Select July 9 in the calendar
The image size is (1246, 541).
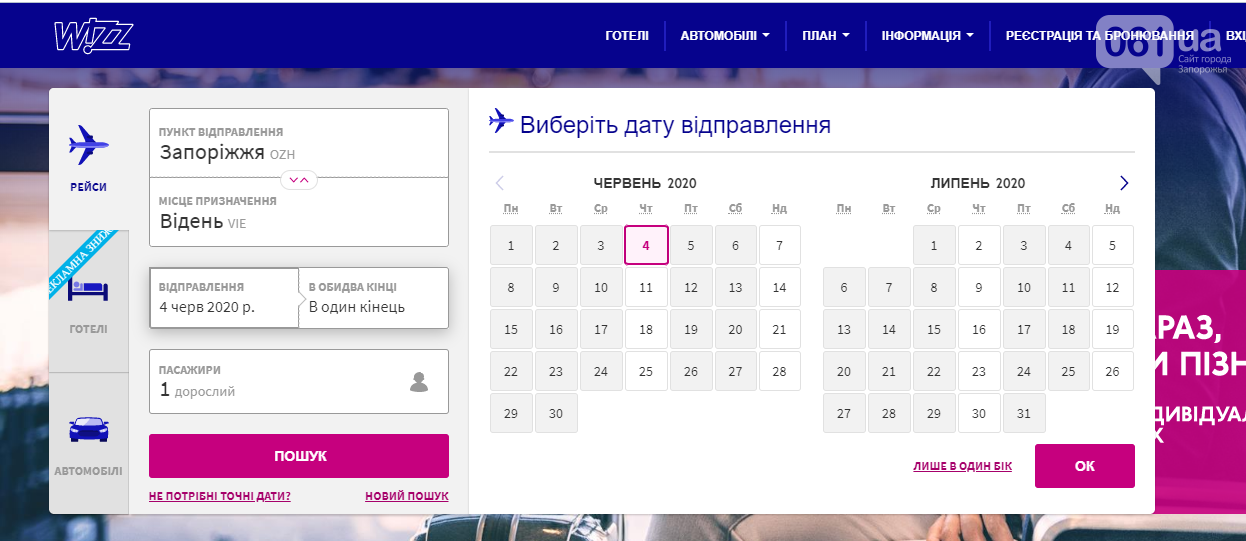(979, 287)
